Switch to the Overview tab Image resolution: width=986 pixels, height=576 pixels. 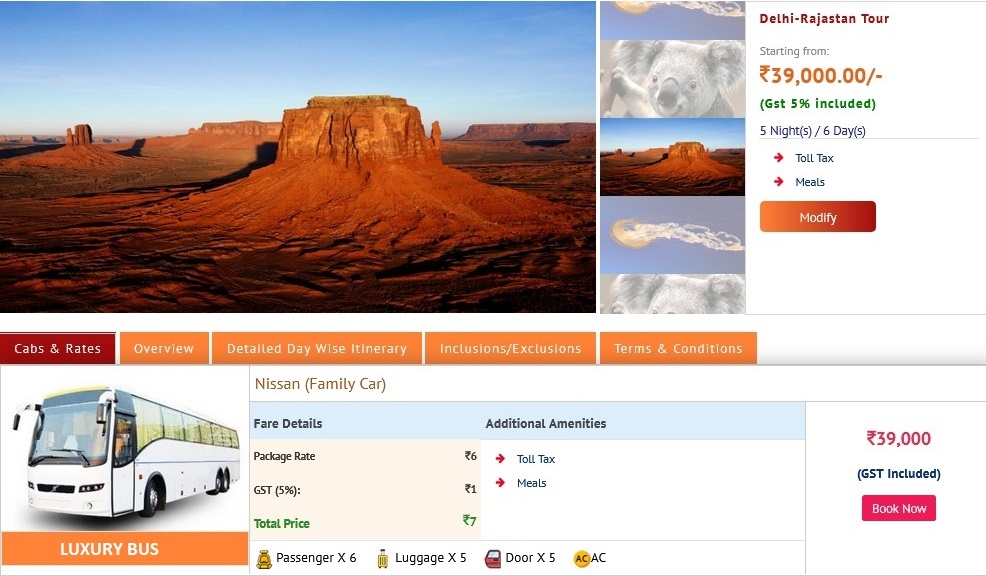coord(164,348)
